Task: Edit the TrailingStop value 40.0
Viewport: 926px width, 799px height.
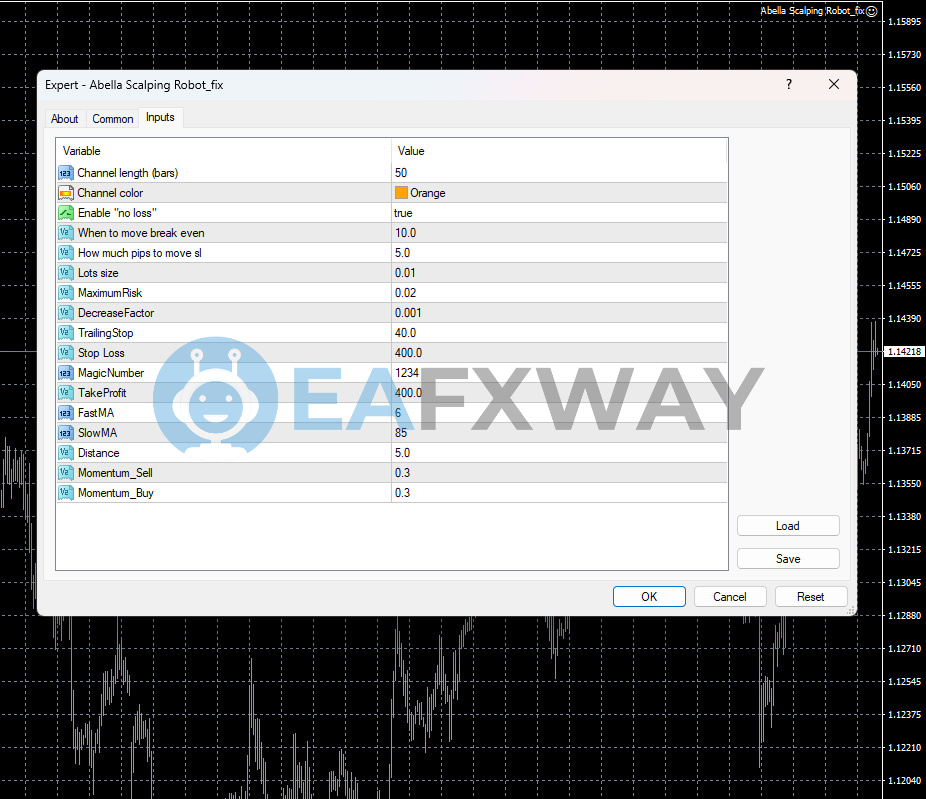Action: pos(559,333)
